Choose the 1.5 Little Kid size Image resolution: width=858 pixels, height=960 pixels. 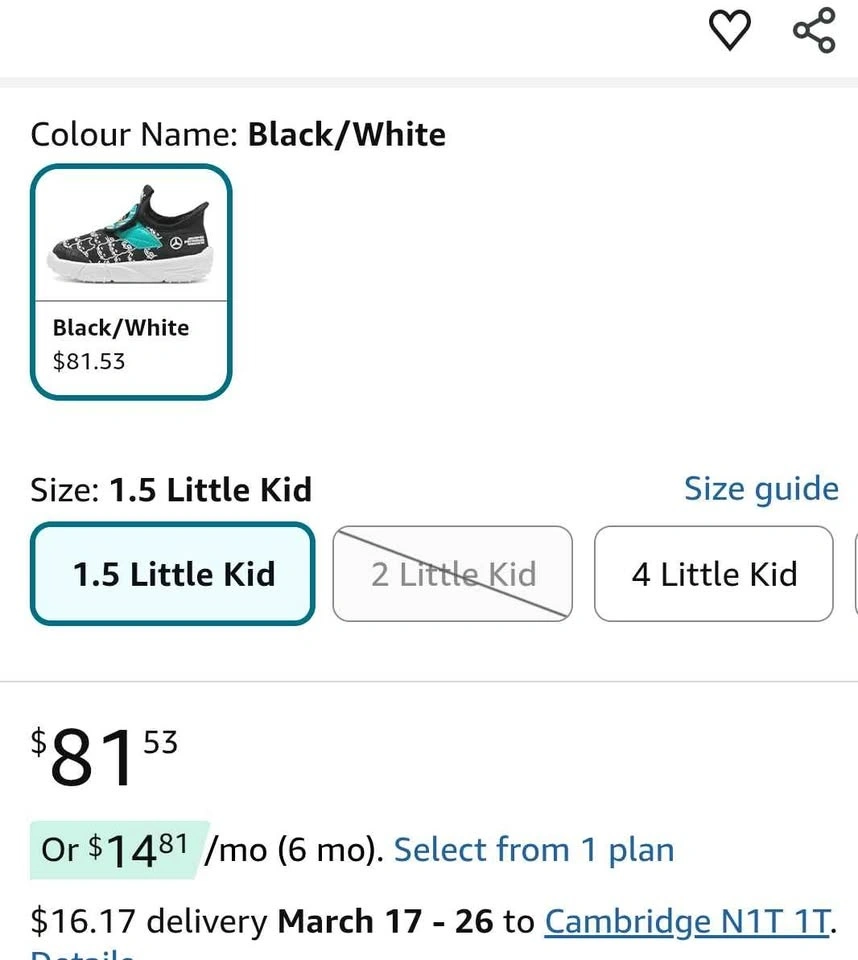173,574
